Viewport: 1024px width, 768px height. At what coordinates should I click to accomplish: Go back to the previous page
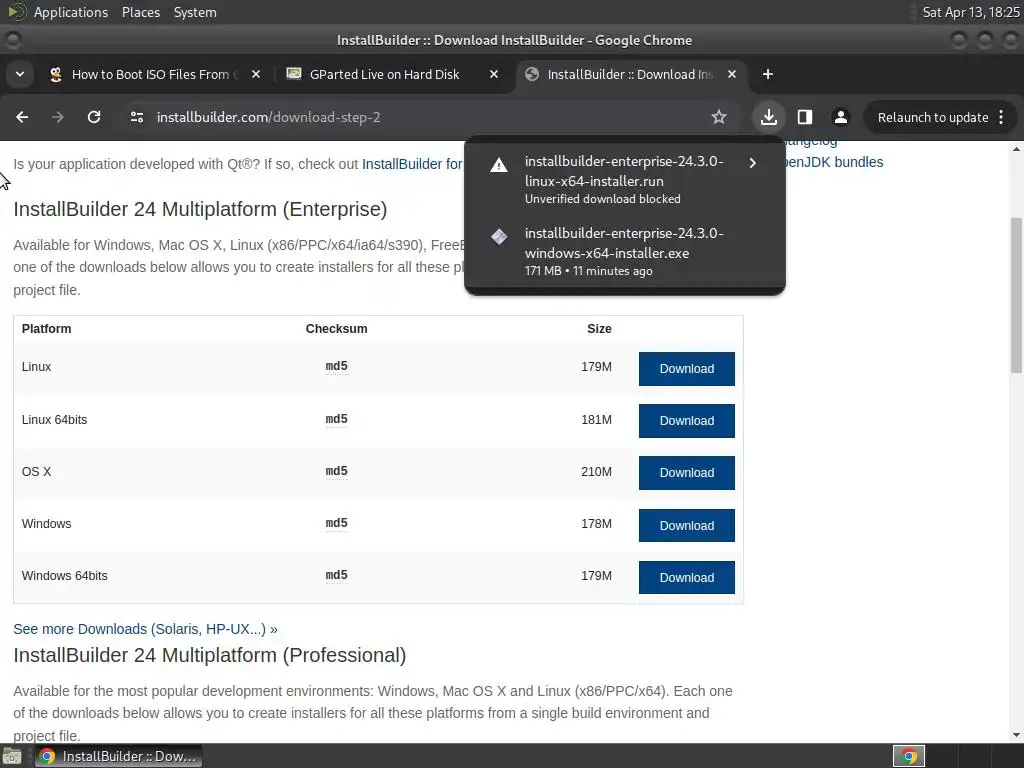22,117
